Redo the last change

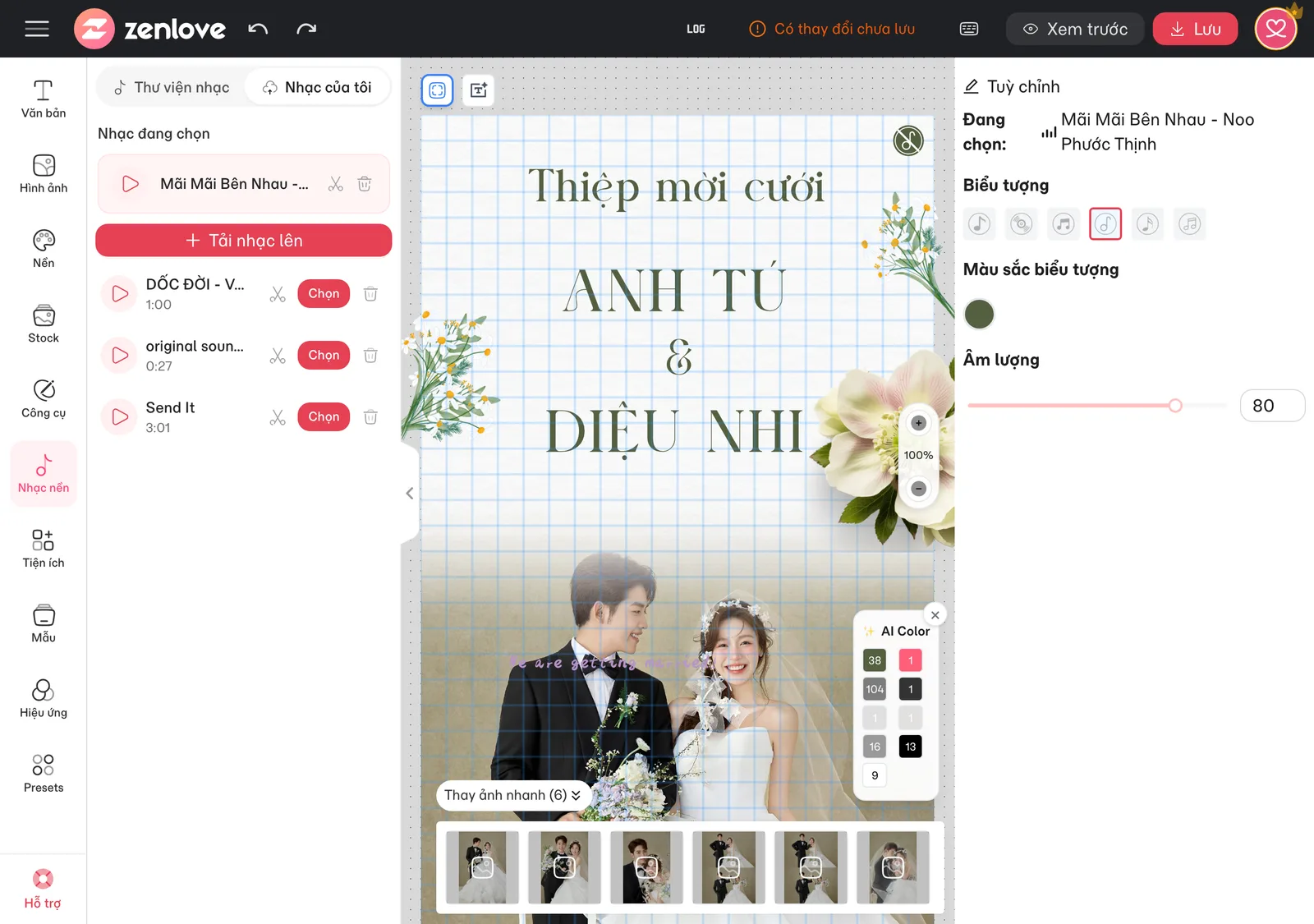(x=306, y=29)
